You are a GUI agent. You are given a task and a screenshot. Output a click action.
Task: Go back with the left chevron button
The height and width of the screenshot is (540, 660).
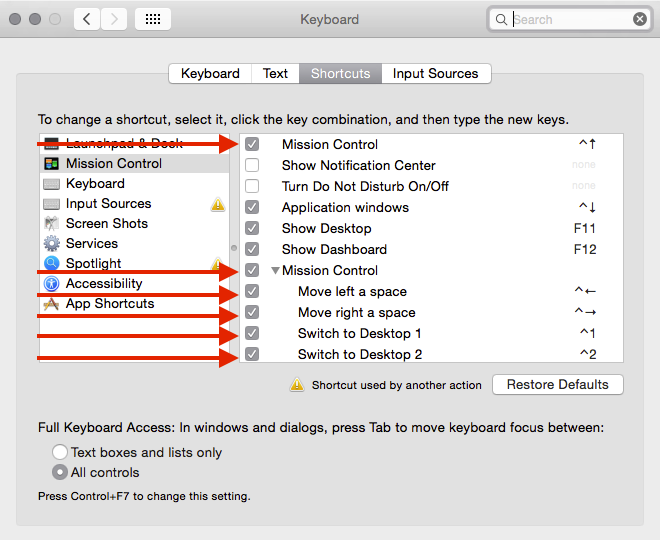point(87,19)
